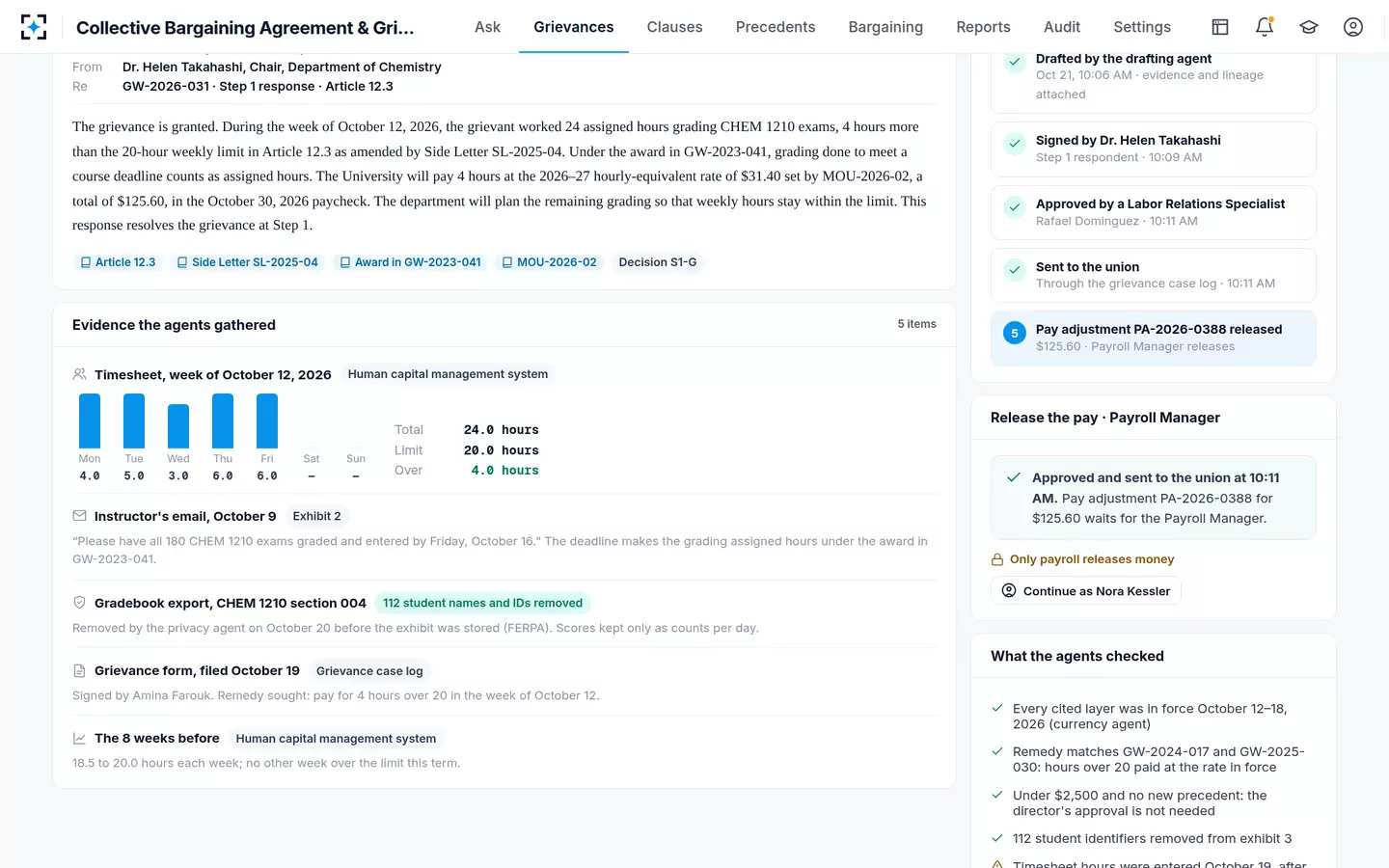Click the check icon on Drafted by the drafting agent

pos(1015,63)
